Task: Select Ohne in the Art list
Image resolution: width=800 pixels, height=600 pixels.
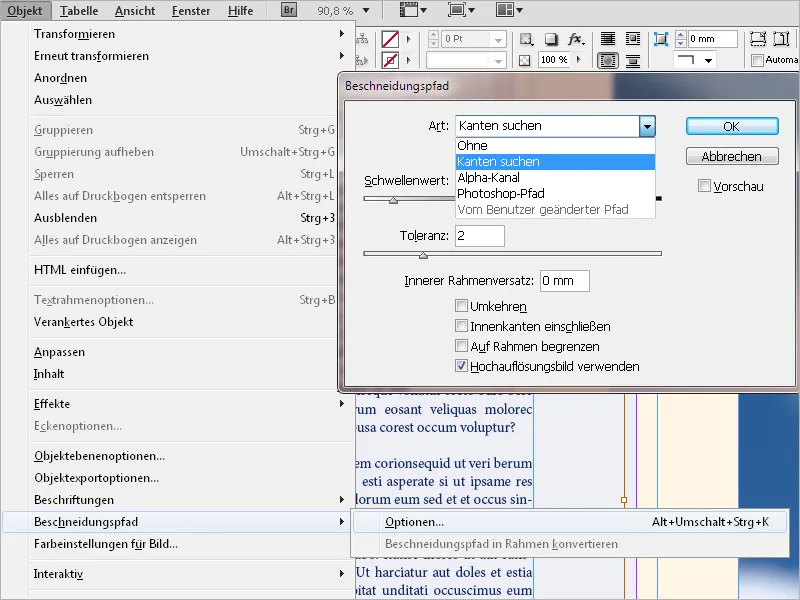Action: click(x=555, y=146)
